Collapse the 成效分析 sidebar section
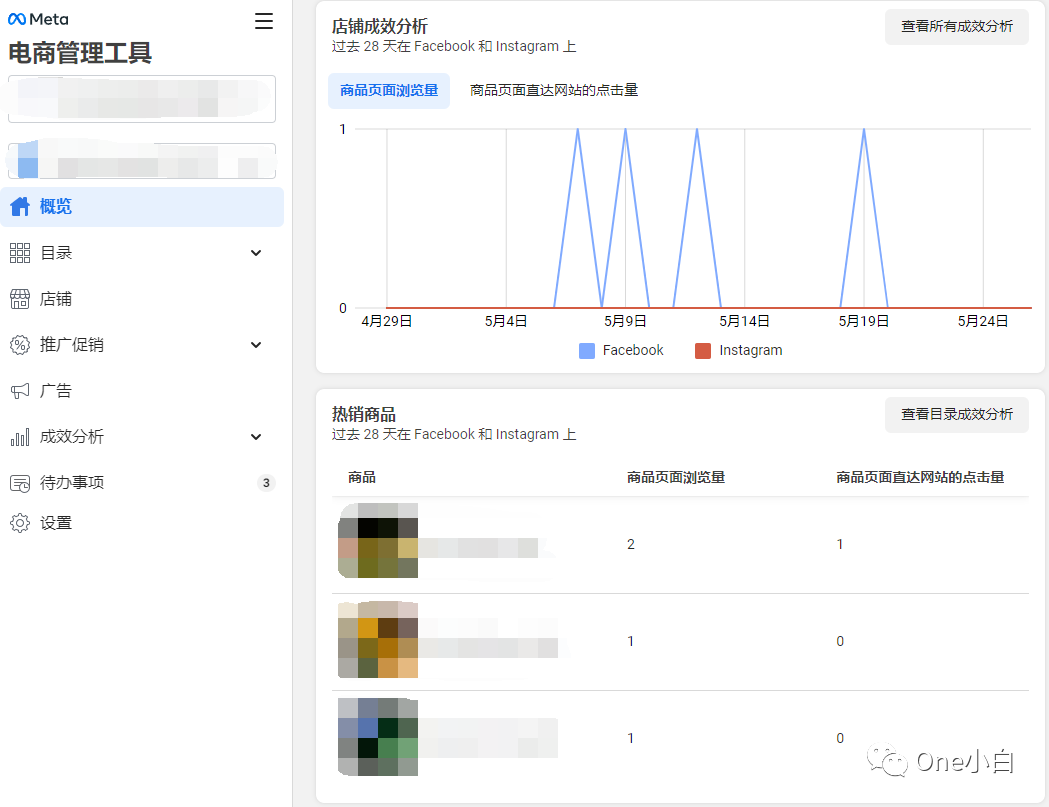This screenshot has width=1049, height=807. (x=255, y=436)
